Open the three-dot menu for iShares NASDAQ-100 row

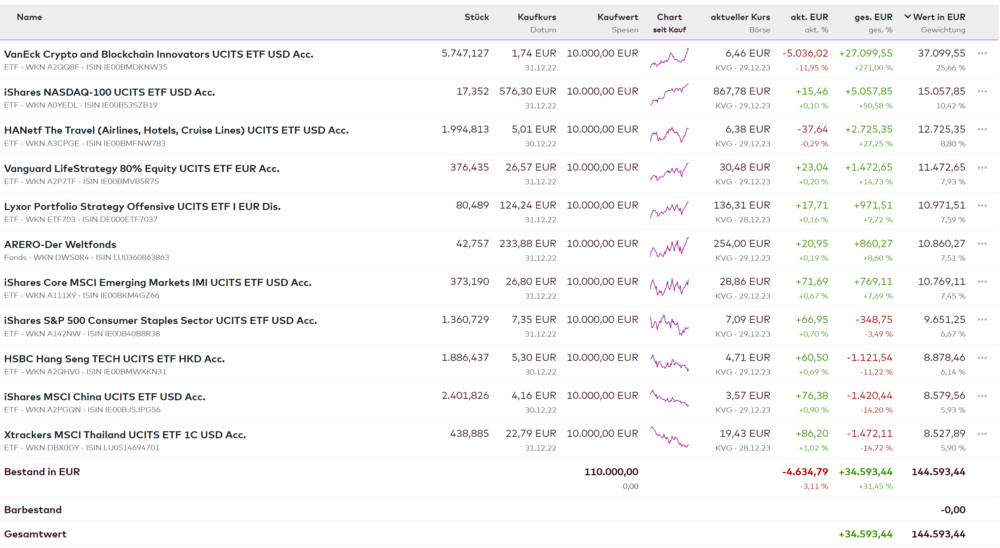[x=982, y=92]
